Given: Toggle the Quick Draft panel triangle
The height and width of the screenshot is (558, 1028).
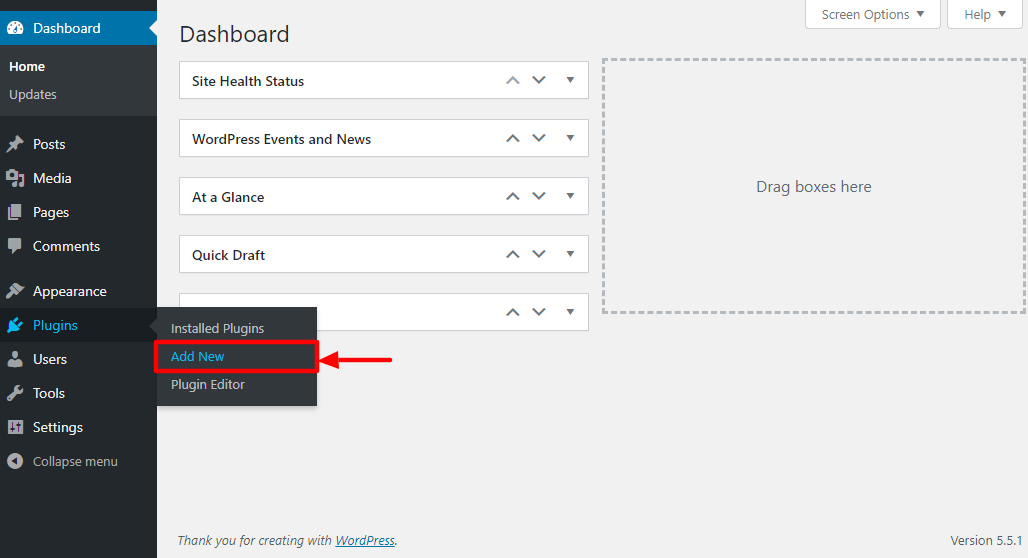Looking at the screenshot, I should (570, 254).
